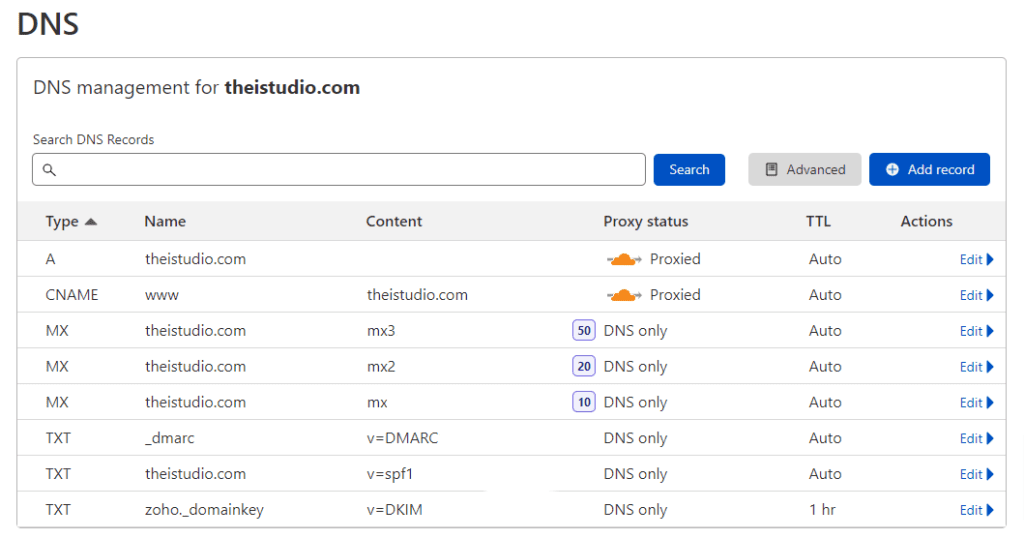The width and height of the screenshot is (1024, 538).
Task: Click the blue Search button
Action: pyautogui.click(x=689, y=170)
